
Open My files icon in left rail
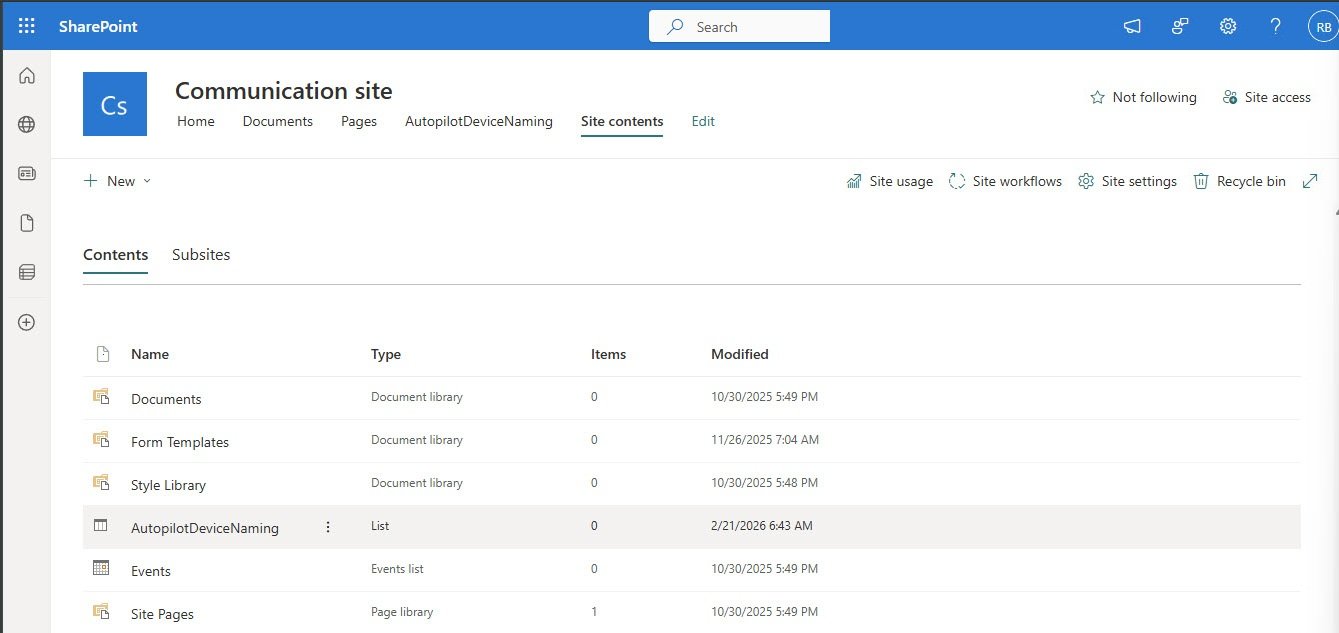27,223
